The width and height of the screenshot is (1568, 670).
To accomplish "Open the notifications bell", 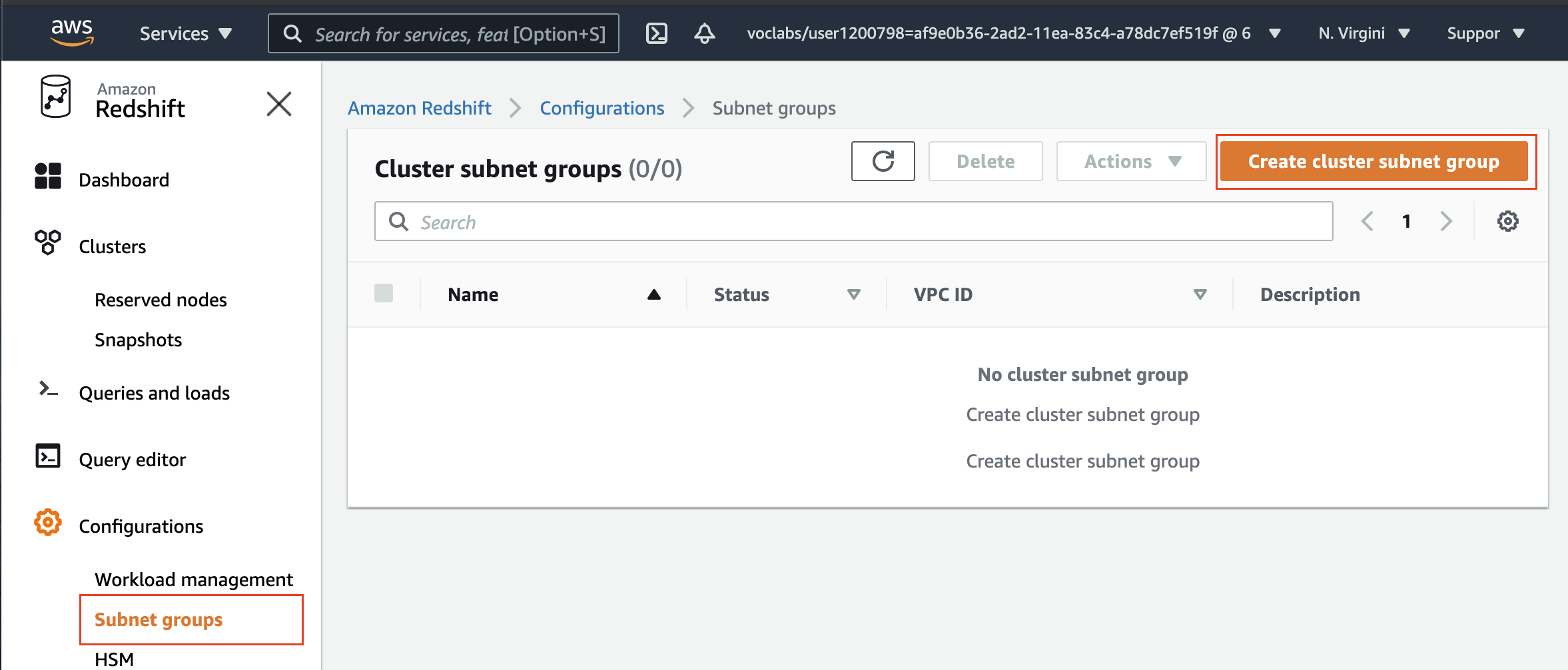I will pos(705,33).
